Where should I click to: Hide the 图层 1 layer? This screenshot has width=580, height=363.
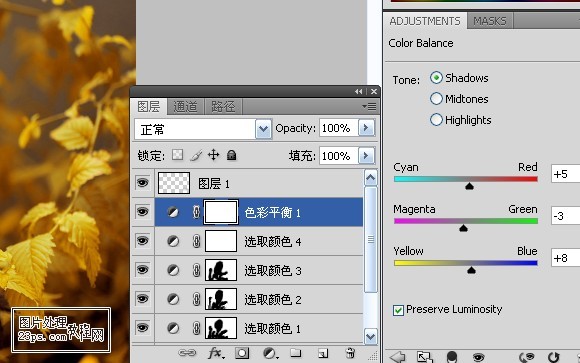click(x=142, y=183)
